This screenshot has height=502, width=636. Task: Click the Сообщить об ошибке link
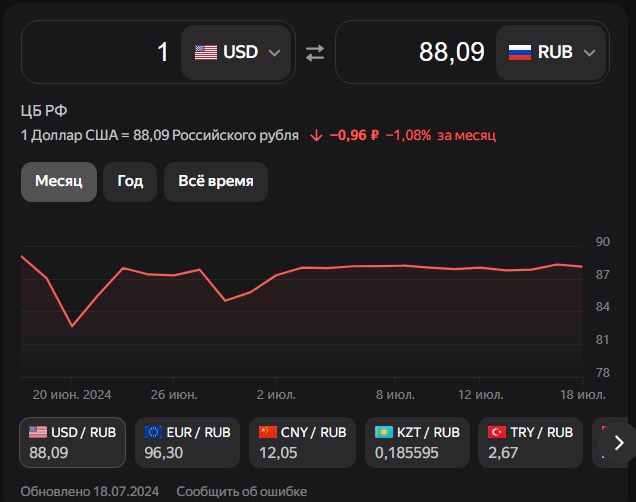pos(241,491)
